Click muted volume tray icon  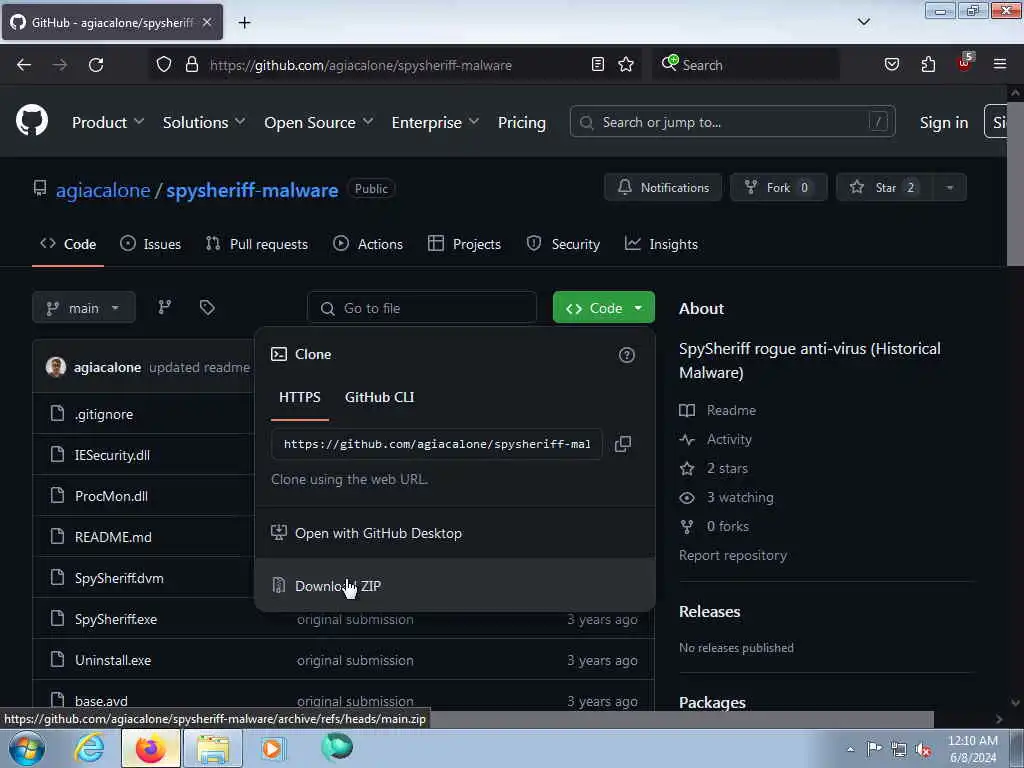923,749
